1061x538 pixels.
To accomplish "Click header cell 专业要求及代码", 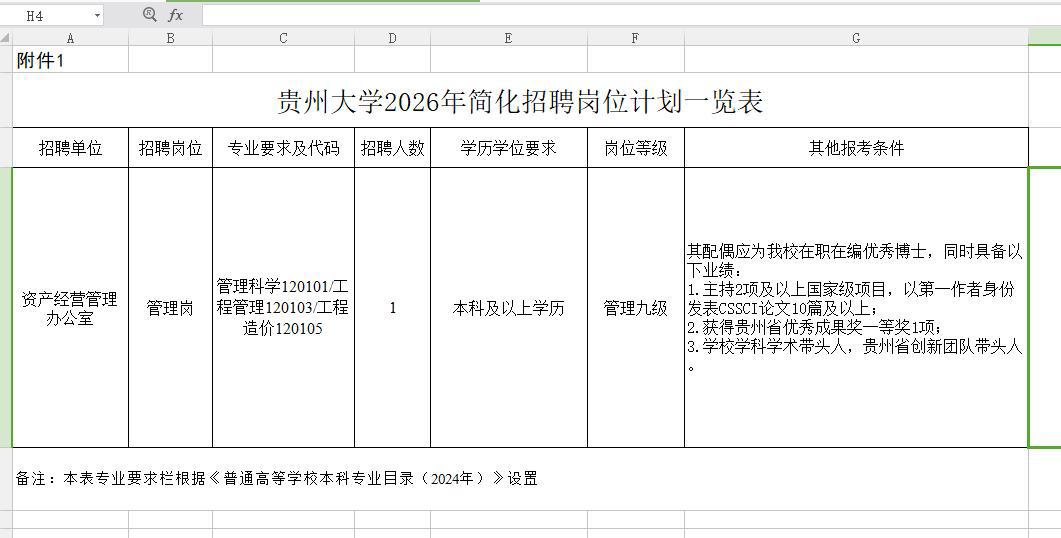I will tap(284, 148).
